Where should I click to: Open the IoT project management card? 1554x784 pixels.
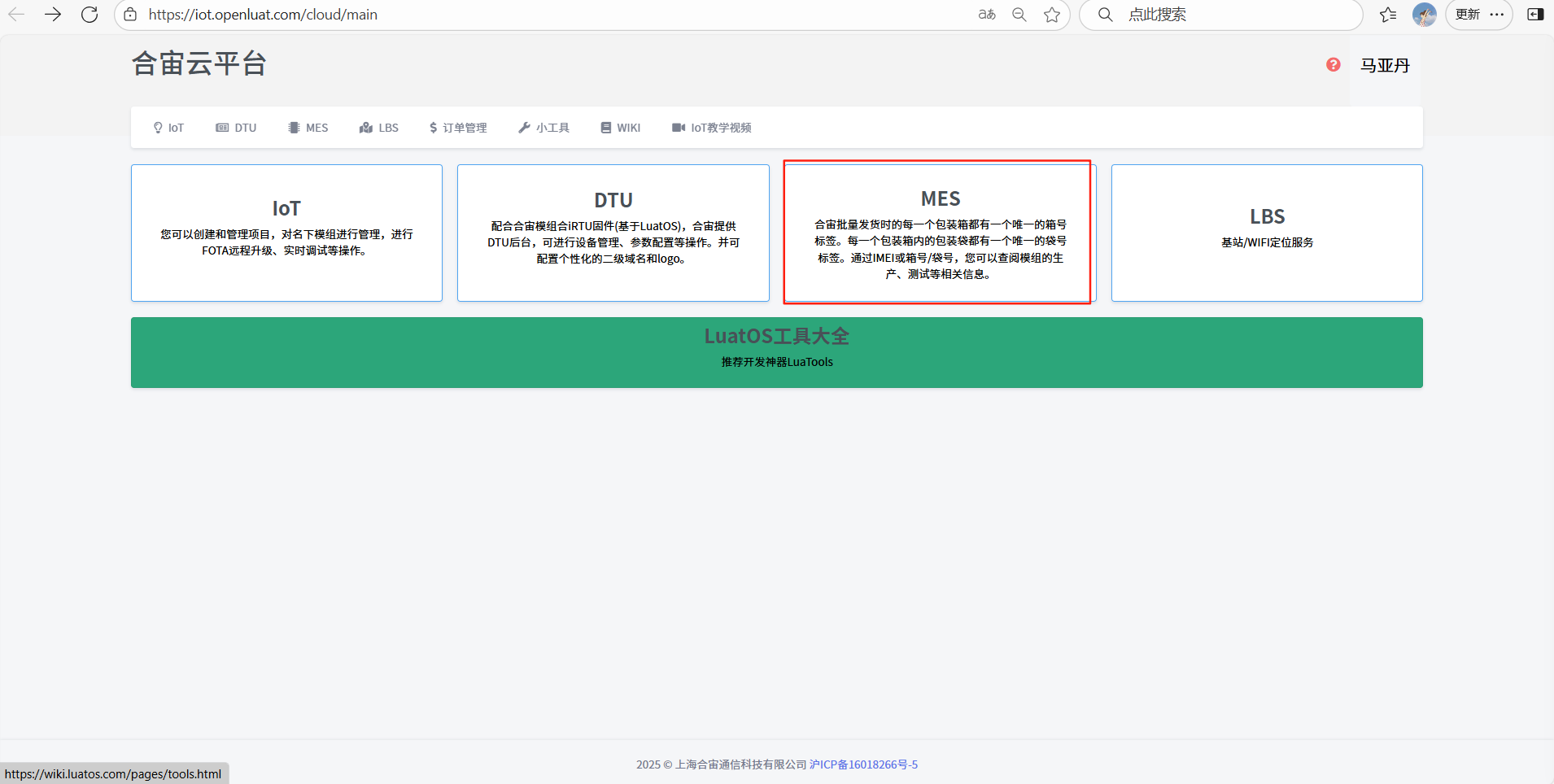tap(286, 233)
